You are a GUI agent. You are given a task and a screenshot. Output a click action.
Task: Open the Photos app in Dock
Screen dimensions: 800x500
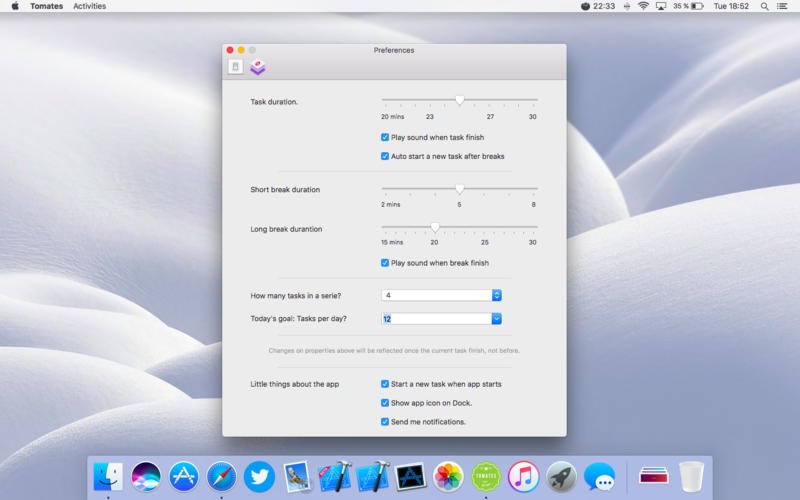(448, 476)
